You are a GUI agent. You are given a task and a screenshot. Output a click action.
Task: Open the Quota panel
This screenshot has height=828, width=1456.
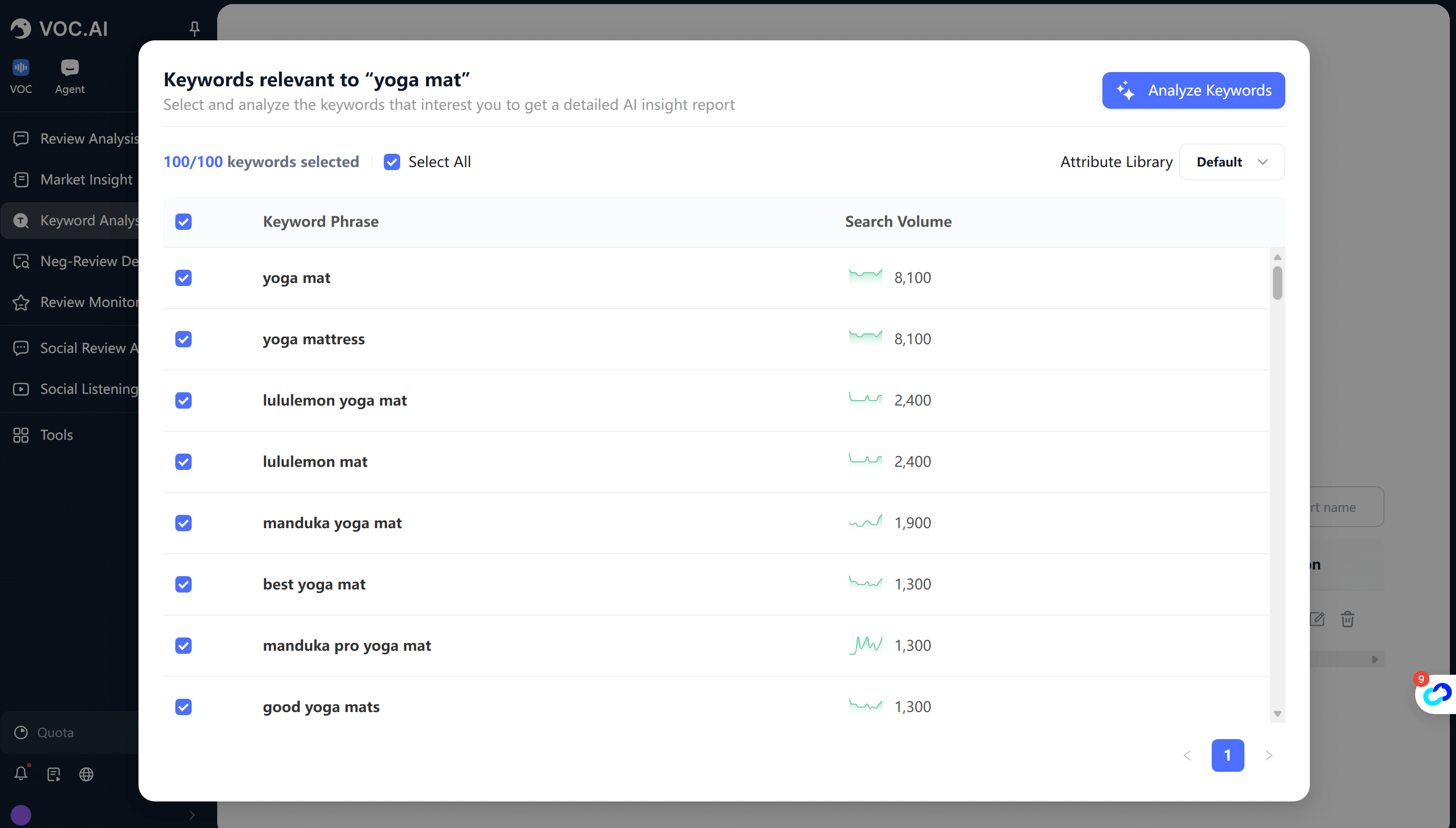point(55,732)
